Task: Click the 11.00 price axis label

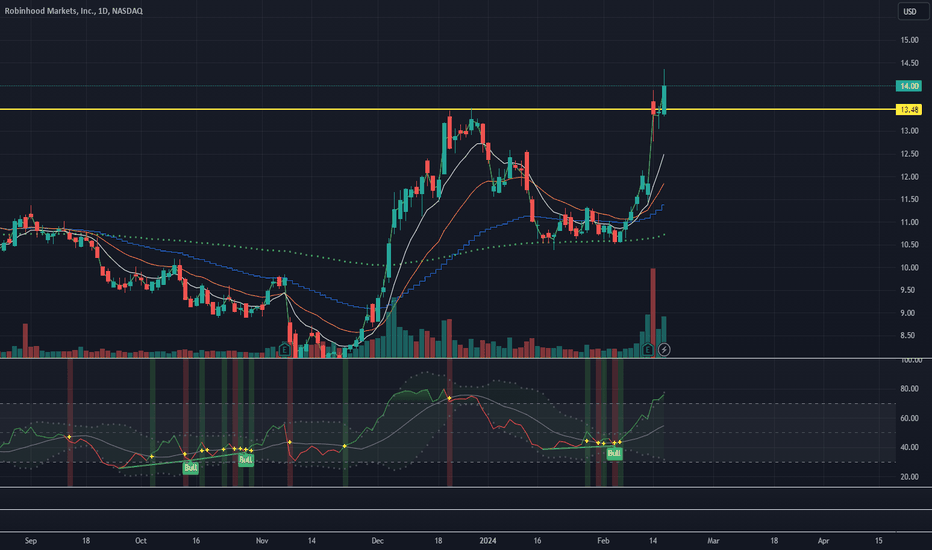Action: pos(909,222)
